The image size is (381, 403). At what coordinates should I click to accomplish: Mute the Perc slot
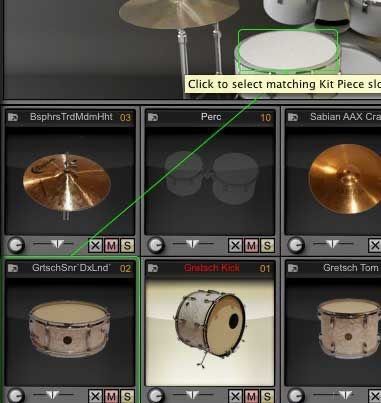251,246
